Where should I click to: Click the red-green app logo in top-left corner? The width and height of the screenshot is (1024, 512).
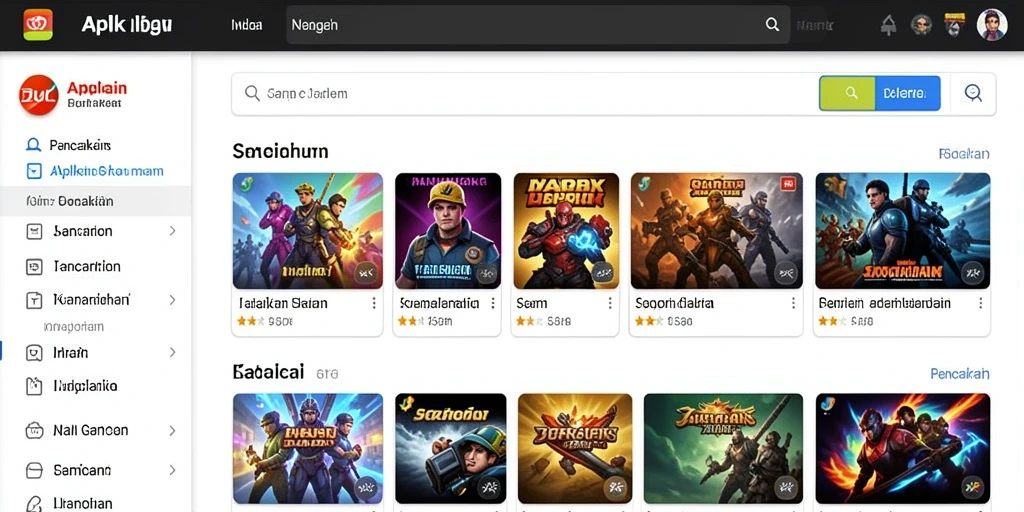[x=38, y=25]
